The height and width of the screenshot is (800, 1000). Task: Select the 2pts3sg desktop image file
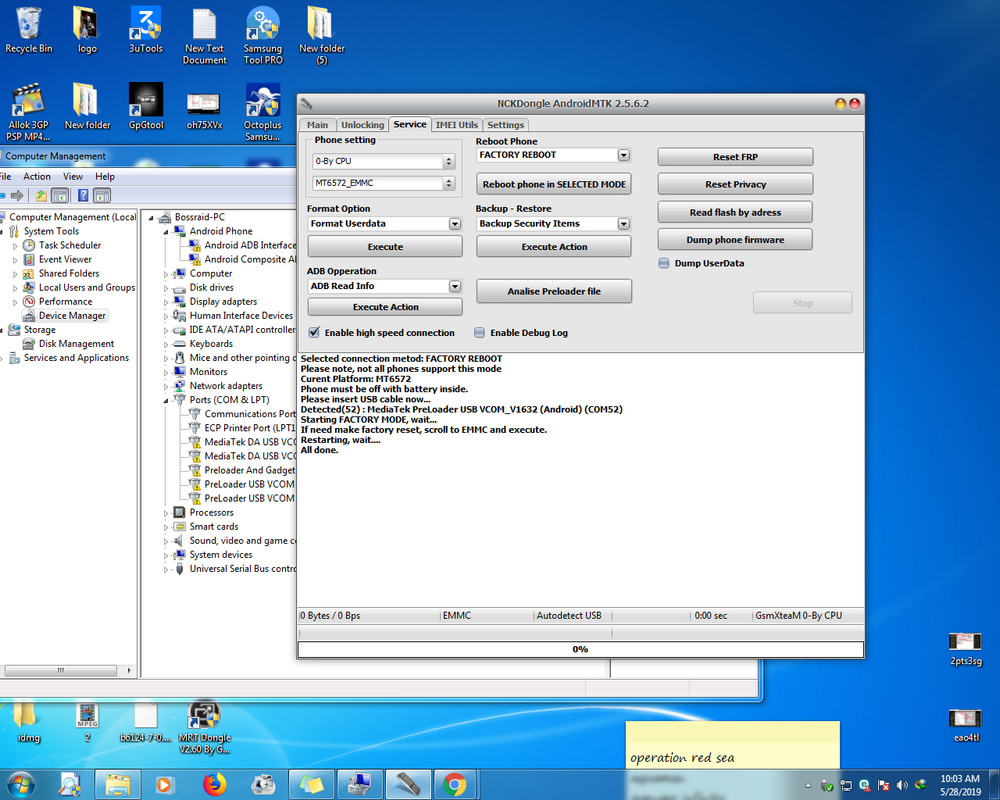click(x=966, y=649)
